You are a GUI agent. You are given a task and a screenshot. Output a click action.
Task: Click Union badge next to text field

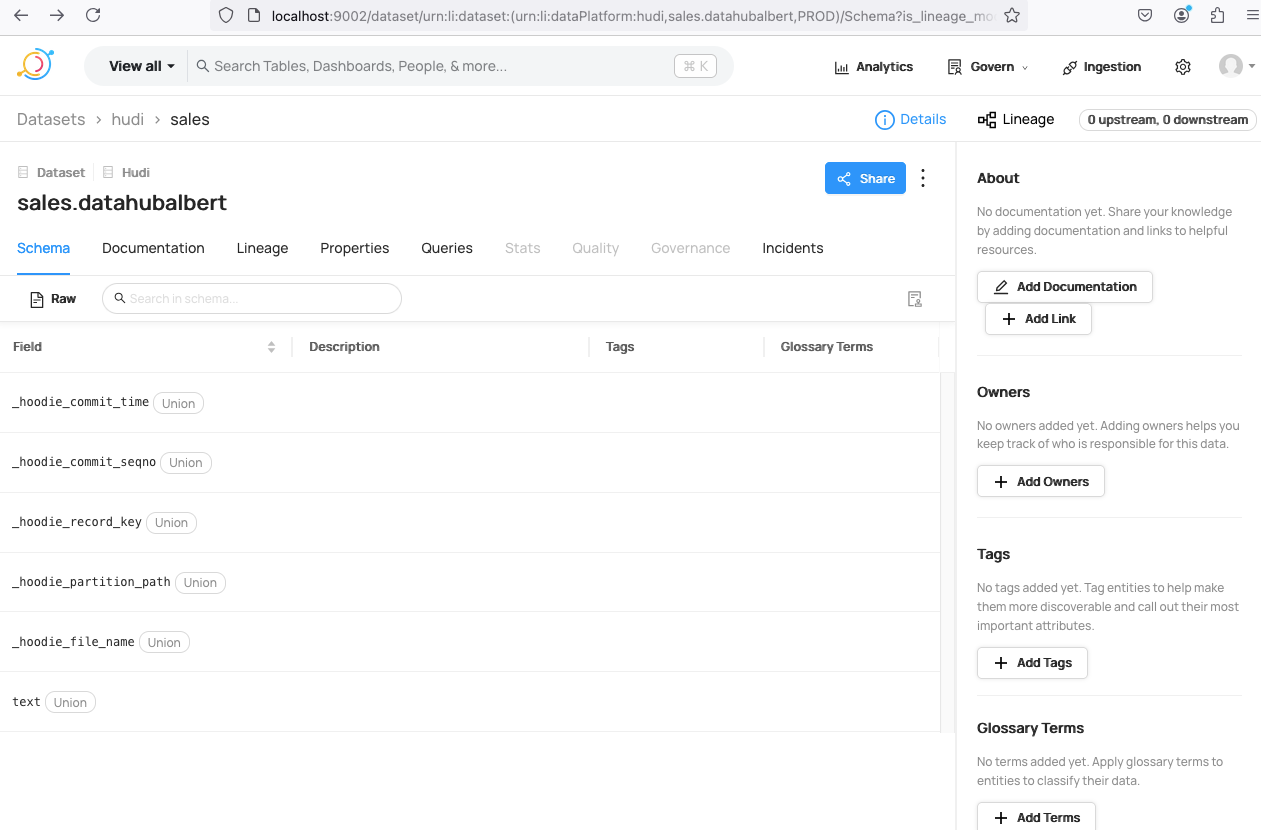point(70,703)
